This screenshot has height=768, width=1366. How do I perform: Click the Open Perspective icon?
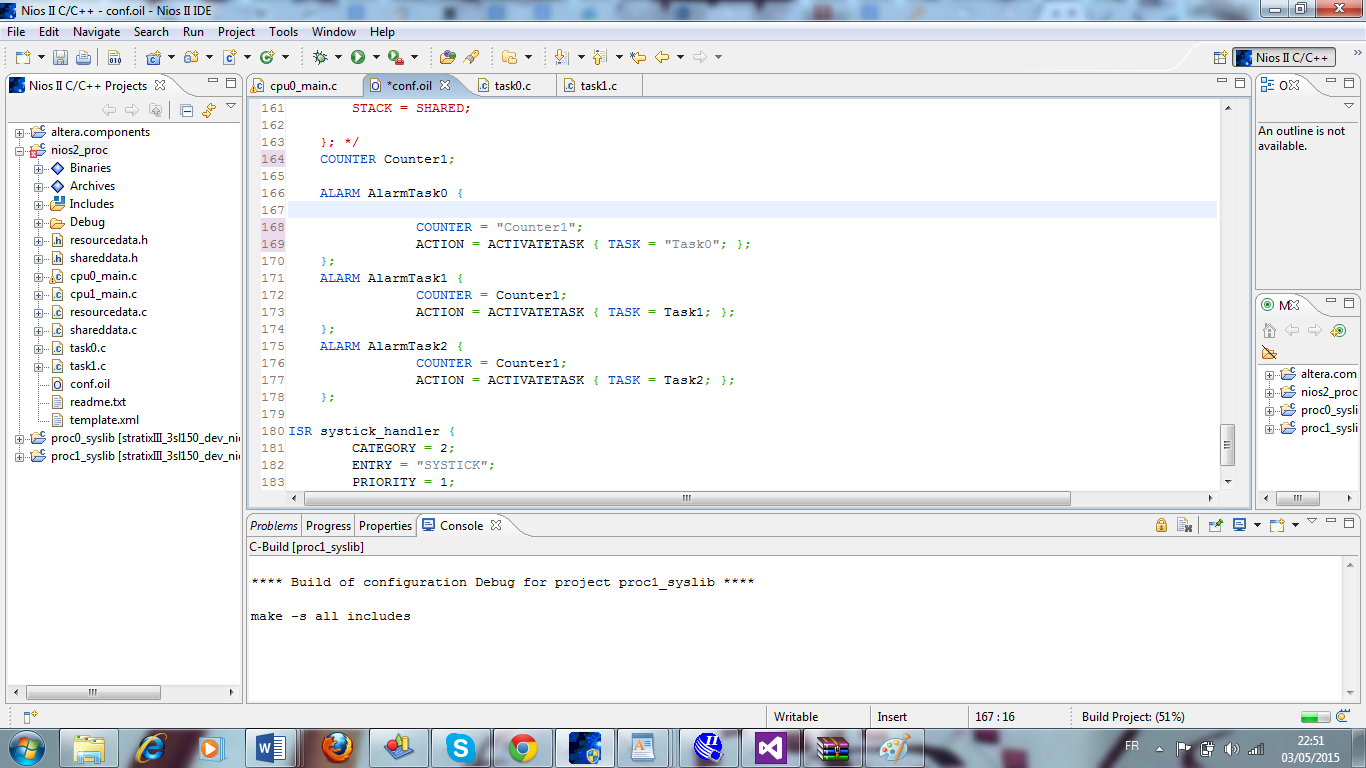[x=1220, y=58]
